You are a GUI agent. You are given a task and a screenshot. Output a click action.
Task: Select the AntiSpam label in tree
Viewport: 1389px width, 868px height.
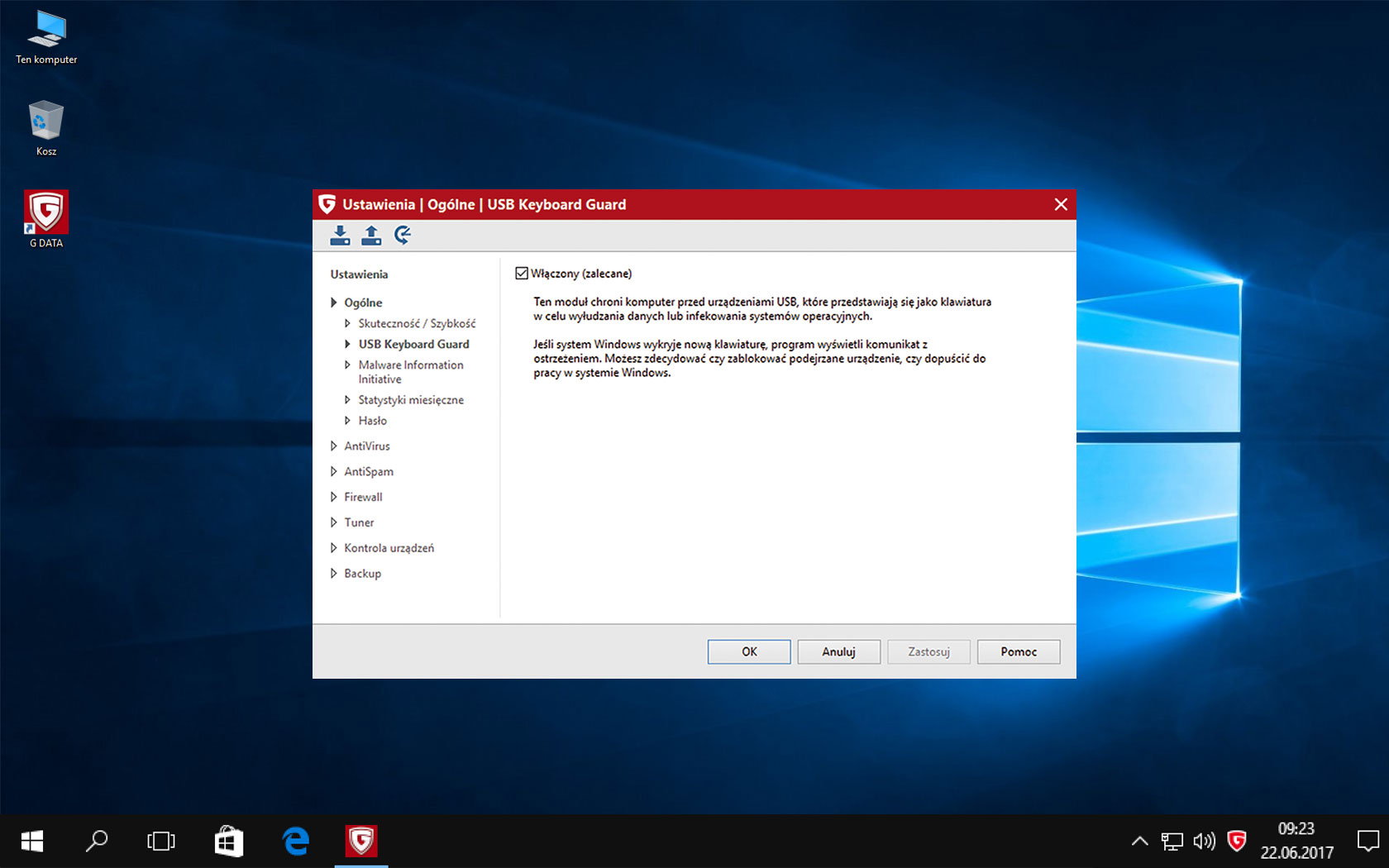(x=369, y=472)
